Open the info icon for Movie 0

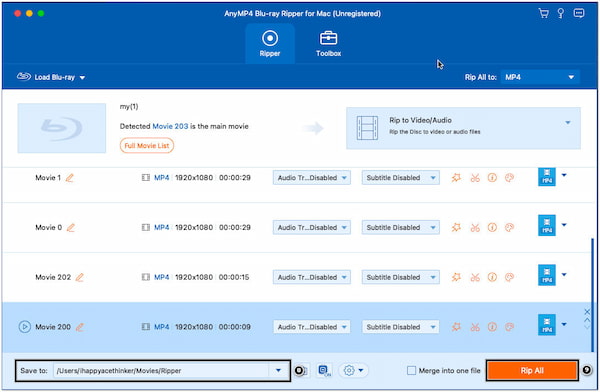(x=492, y=227)
